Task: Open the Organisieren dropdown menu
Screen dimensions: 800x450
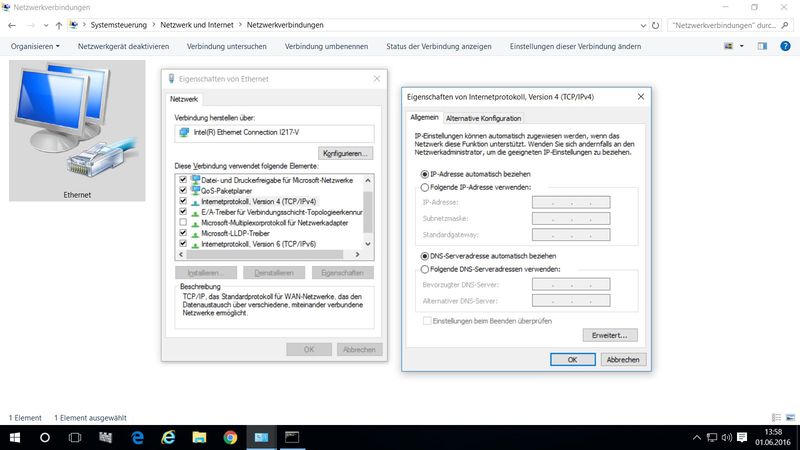Action: pyautogui.click(x=35, y=46)
